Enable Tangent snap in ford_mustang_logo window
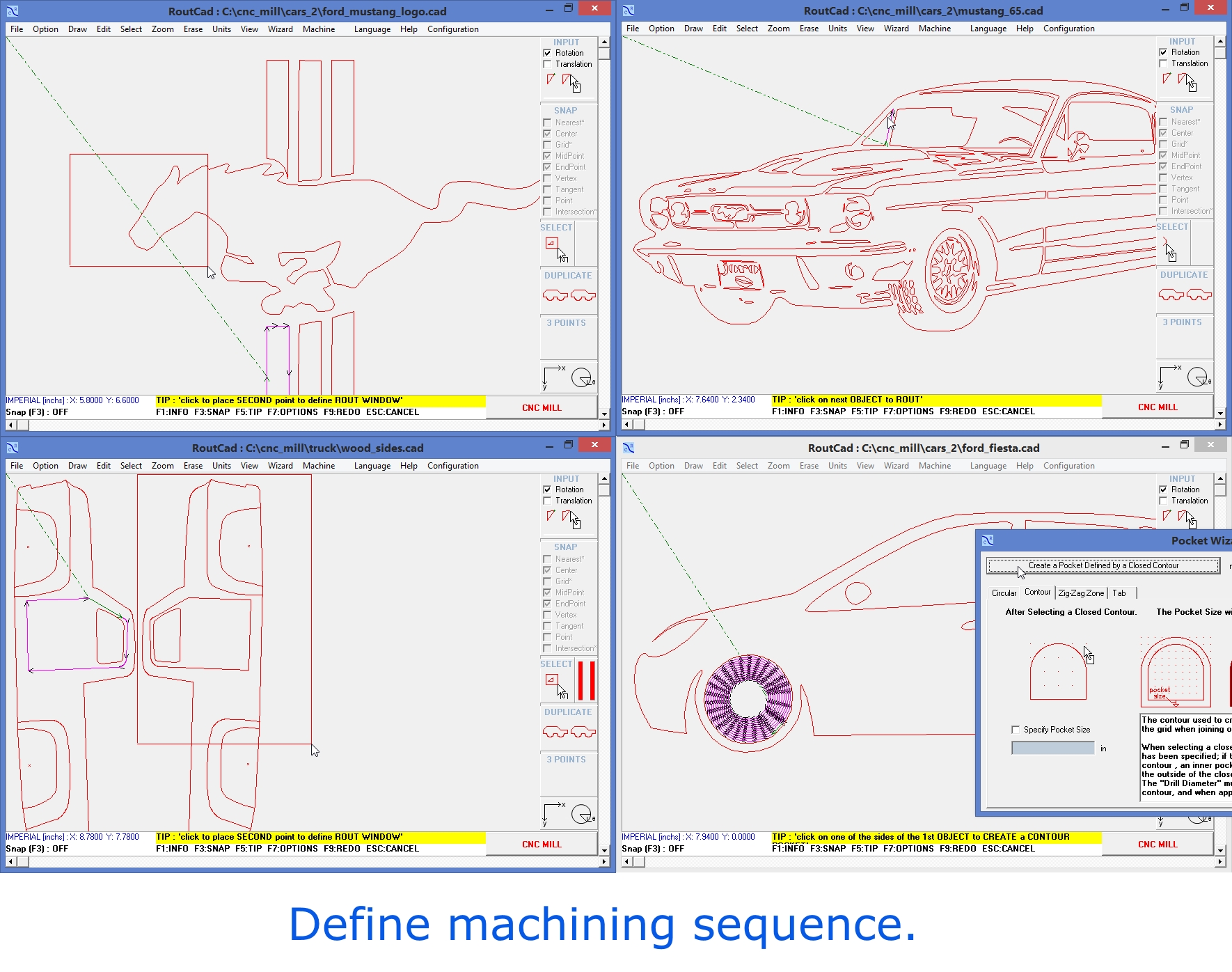 point(547,189)
